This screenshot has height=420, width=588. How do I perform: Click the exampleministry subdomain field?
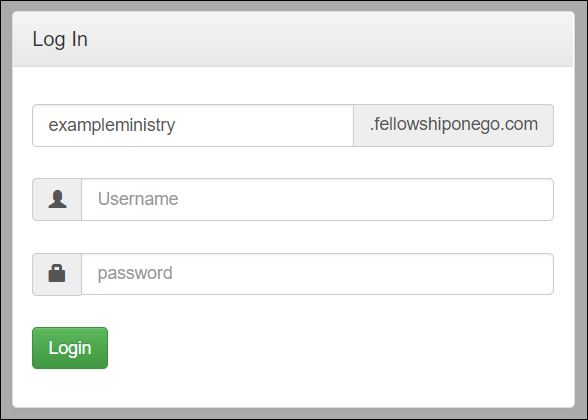pyautogui.click(x=193, y=125)
